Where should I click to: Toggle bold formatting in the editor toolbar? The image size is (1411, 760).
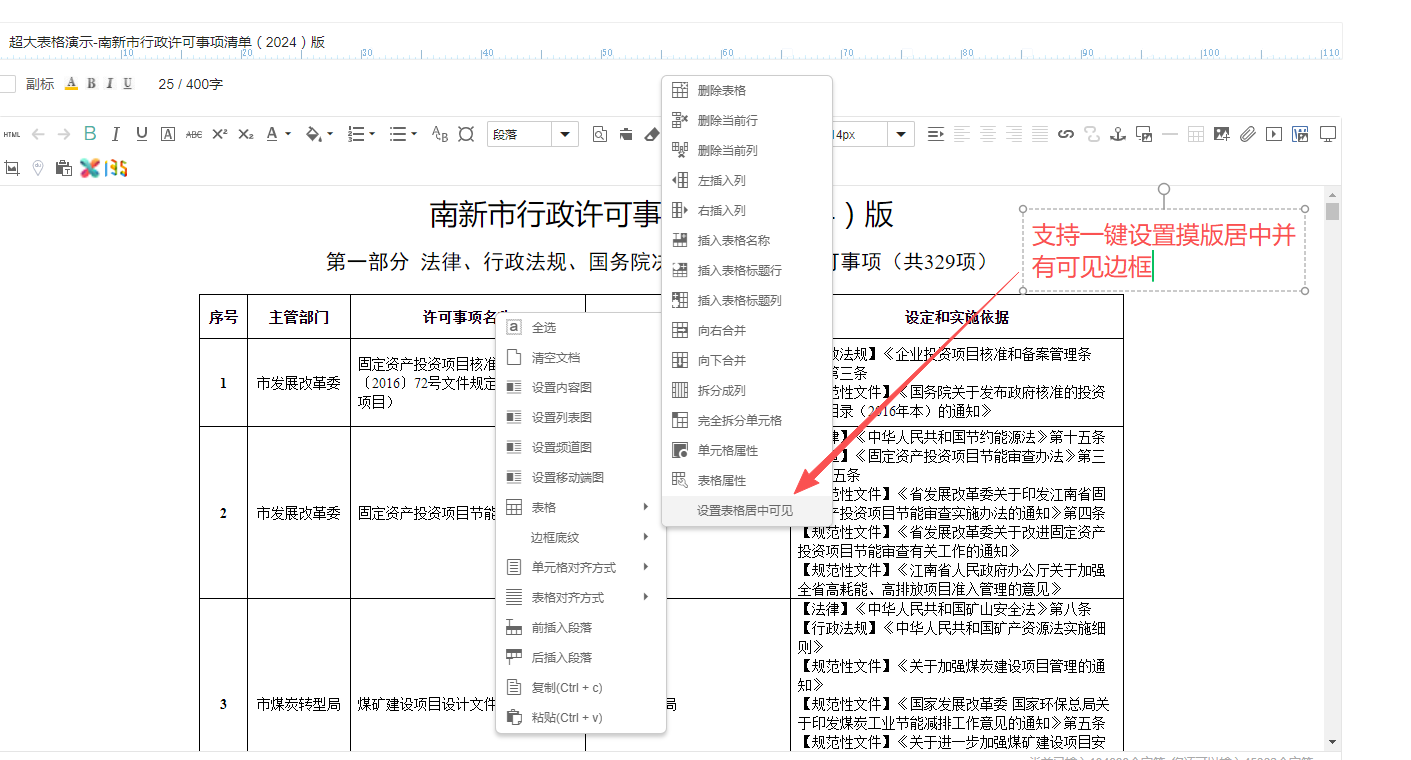[90, 134]
